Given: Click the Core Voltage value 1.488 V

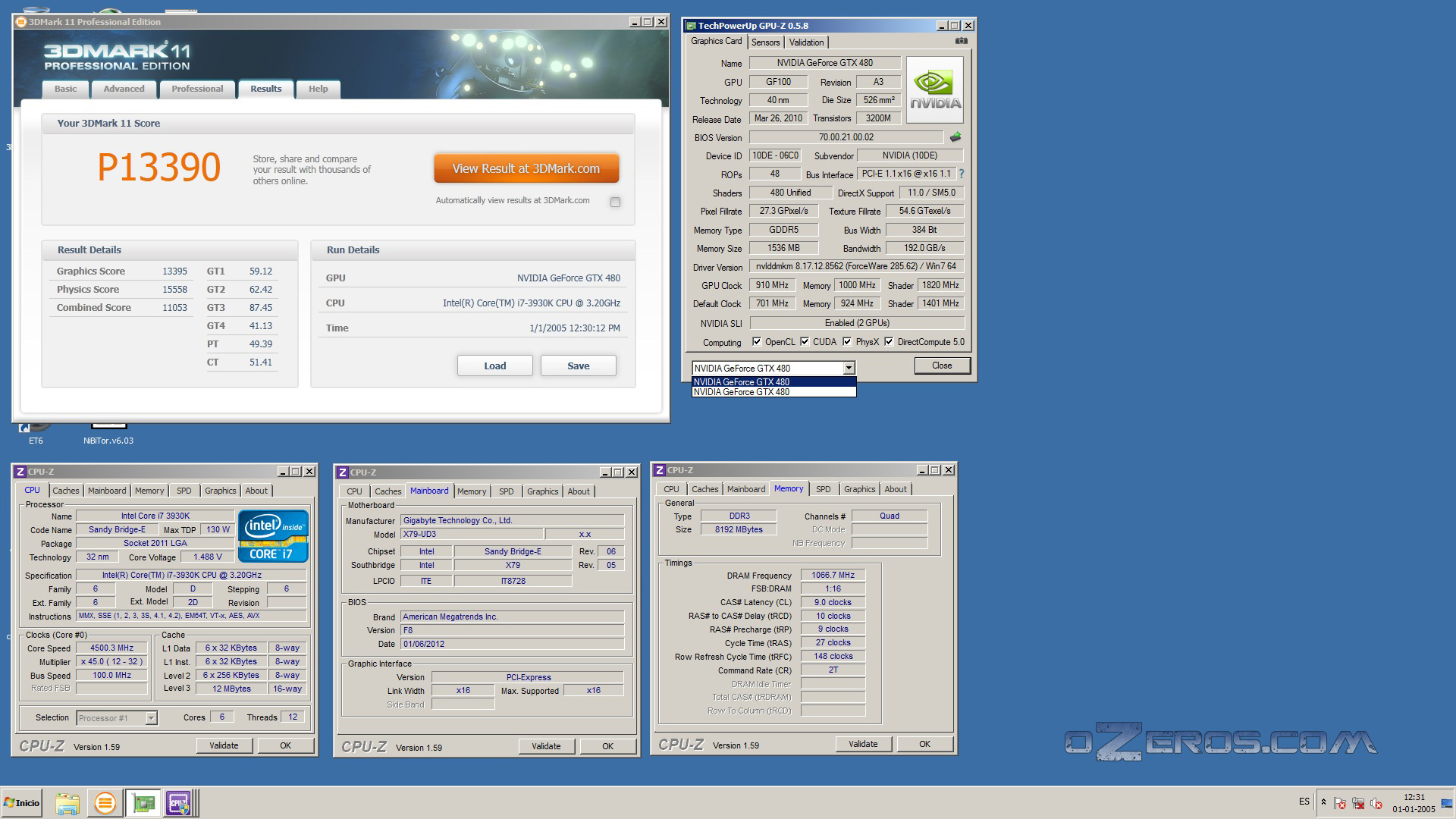Looking at the screenshot, I should [208, 557].
